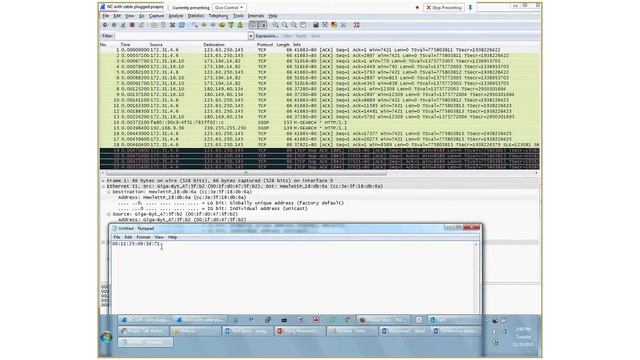
Task: Open the Wireshark File menu
Action: [105, 16]
